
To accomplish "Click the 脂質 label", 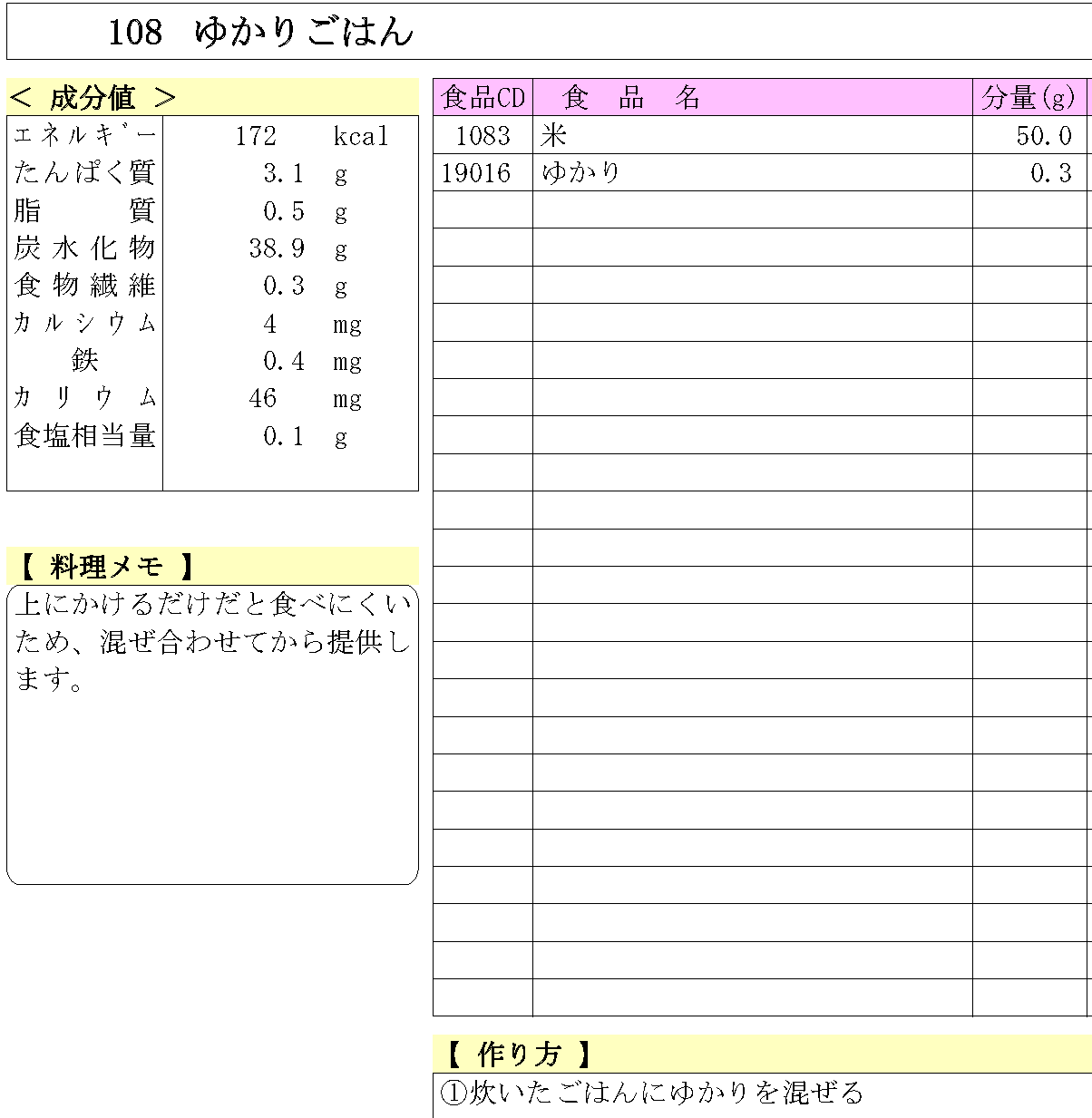I will pos(82,211).
